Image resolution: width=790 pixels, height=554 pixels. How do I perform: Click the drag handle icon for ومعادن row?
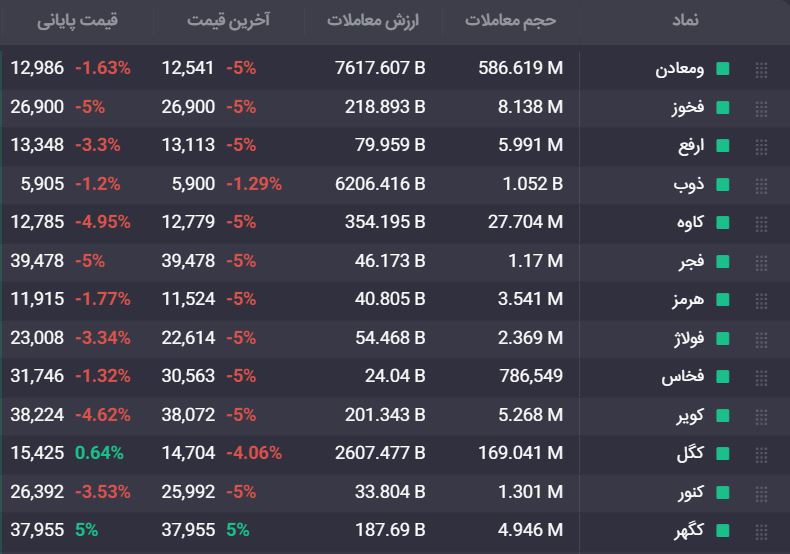click(761, 70)
